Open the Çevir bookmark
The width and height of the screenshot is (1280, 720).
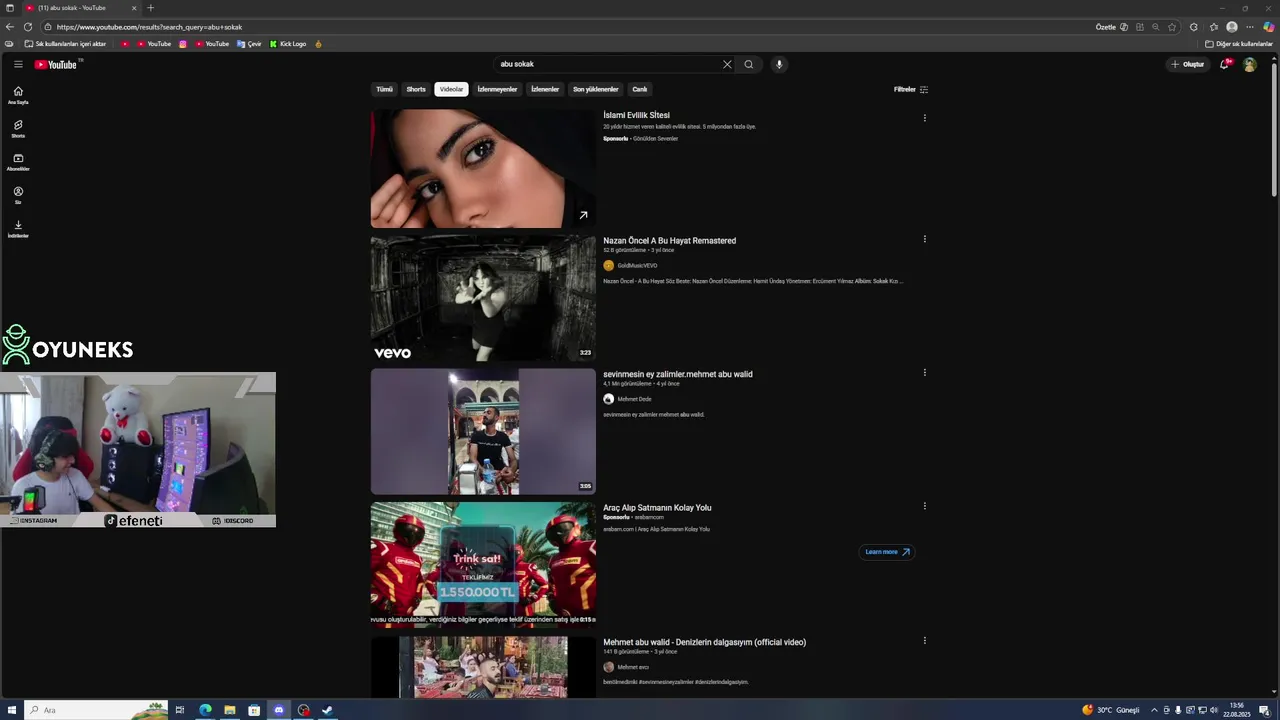pyautogui.click(x=249, y=44)
